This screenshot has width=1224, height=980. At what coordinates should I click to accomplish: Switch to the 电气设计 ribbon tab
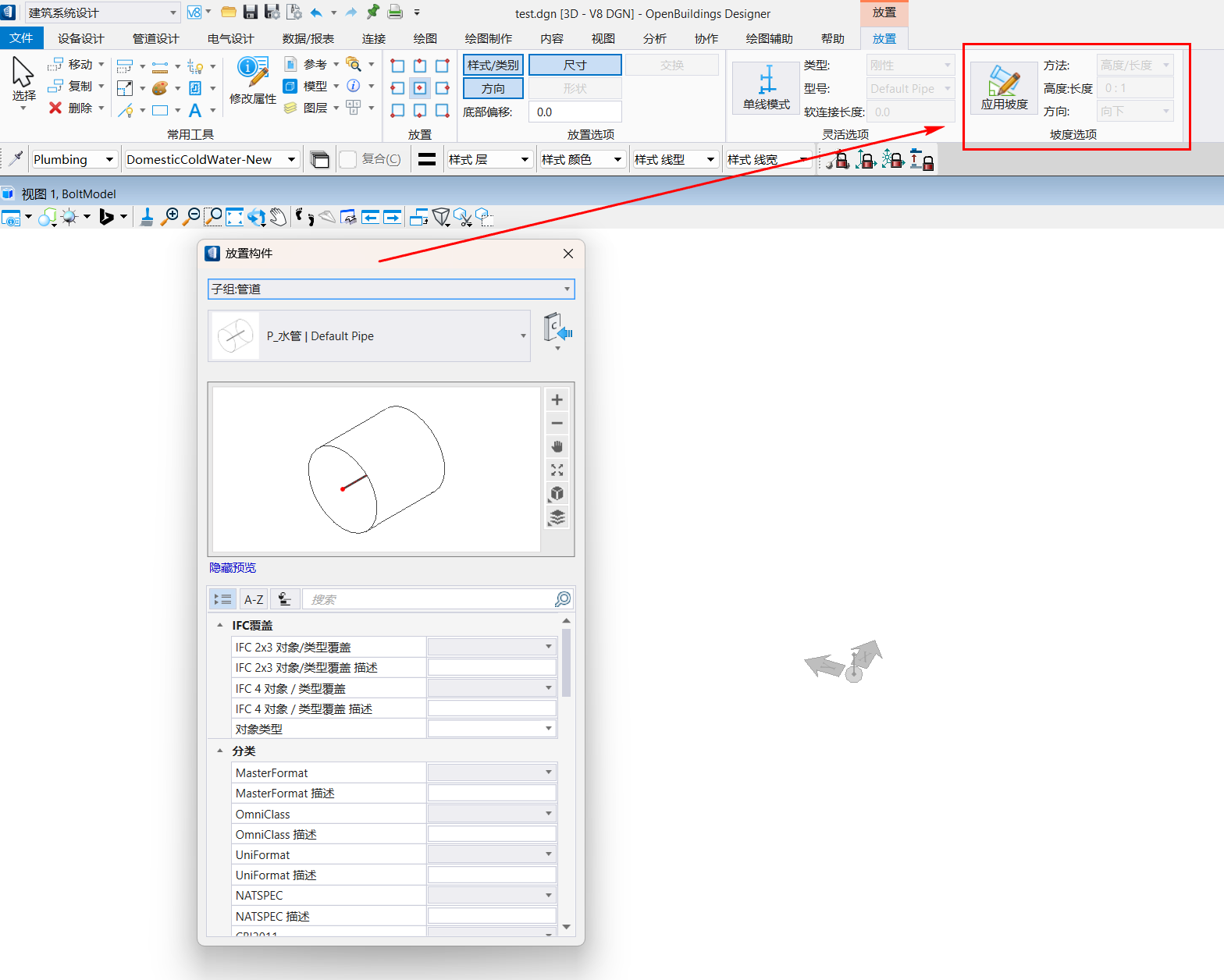(231, 38)
